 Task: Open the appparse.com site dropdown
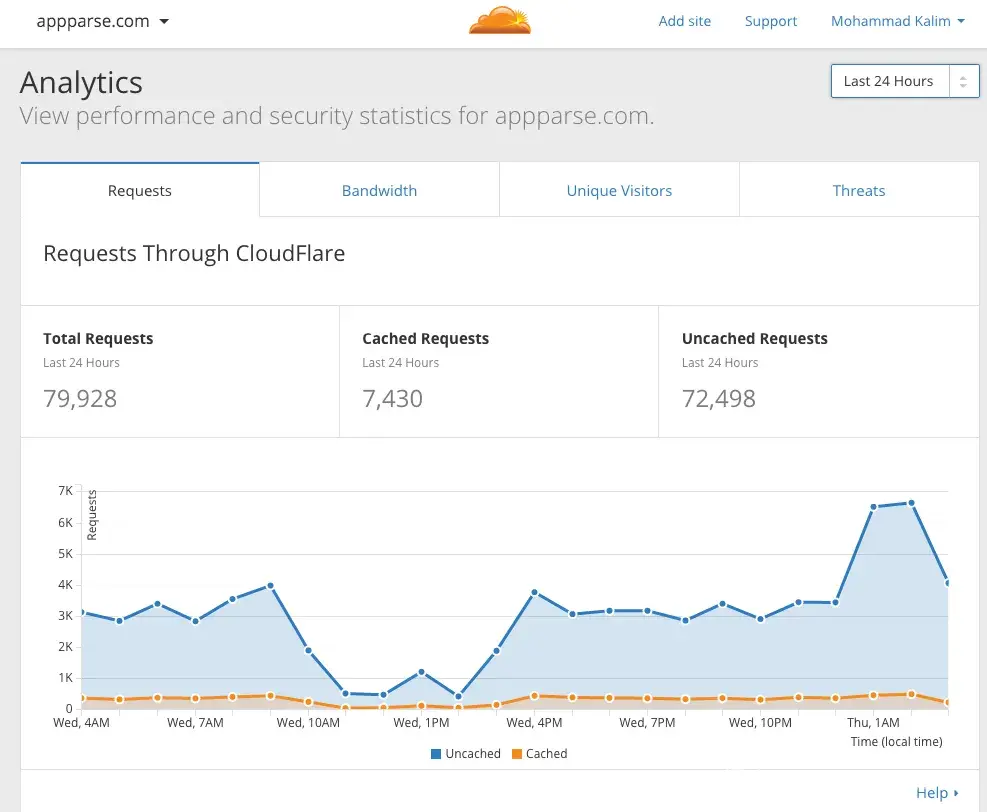(x=102, y=21)
